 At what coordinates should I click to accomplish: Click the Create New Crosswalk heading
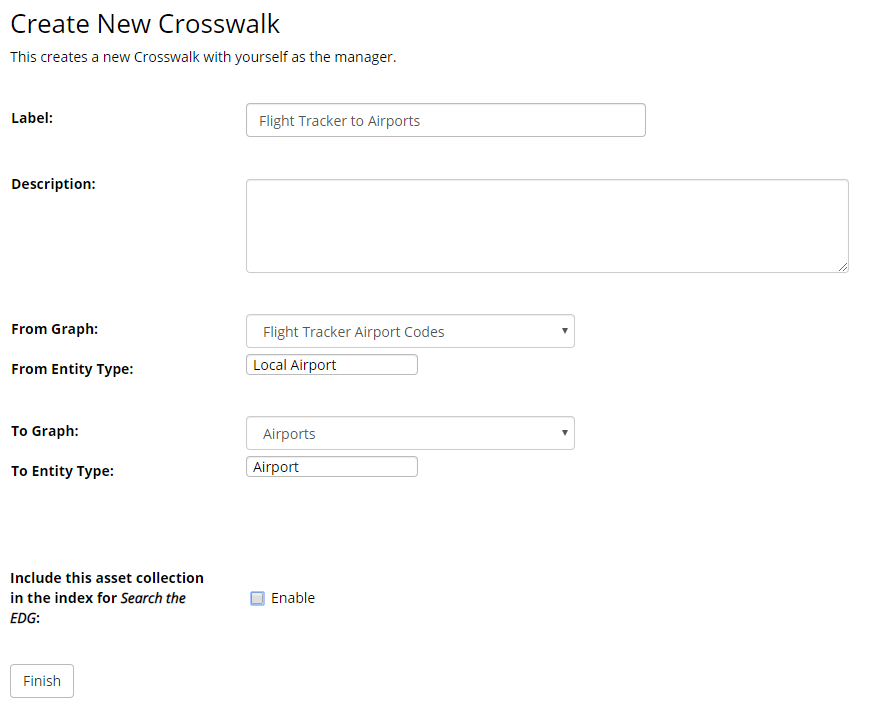point(145,23)
